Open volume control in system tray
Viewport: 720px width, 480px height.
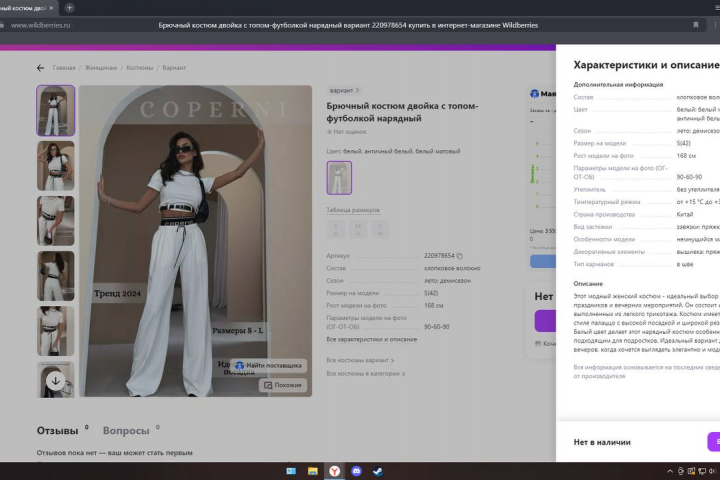(712, 471)
